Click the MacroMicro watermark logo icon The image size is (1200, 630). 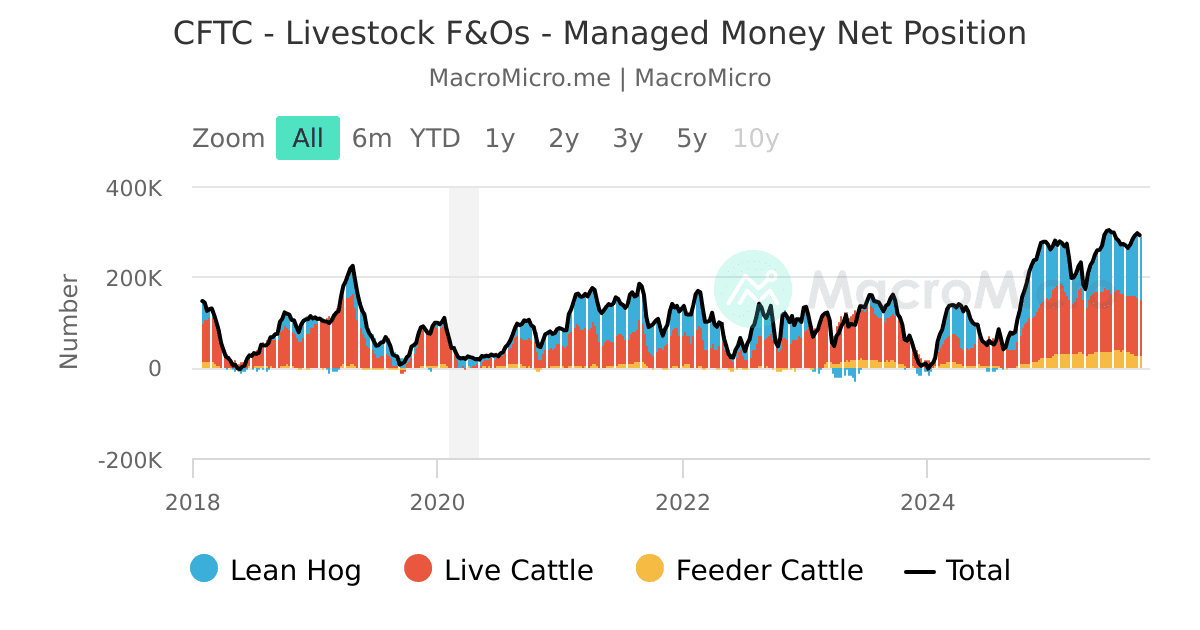[x=752, y=289]
